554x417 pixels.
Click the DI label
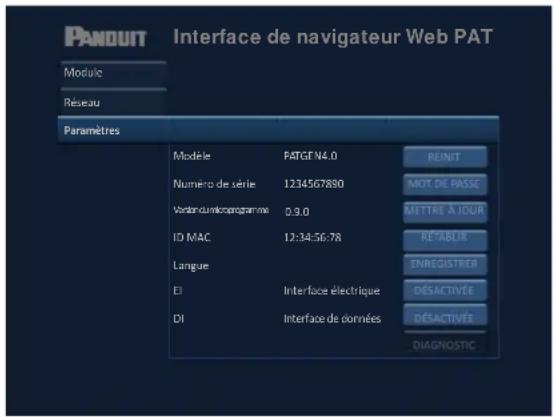pyautogui.click(x=178, y=318)
